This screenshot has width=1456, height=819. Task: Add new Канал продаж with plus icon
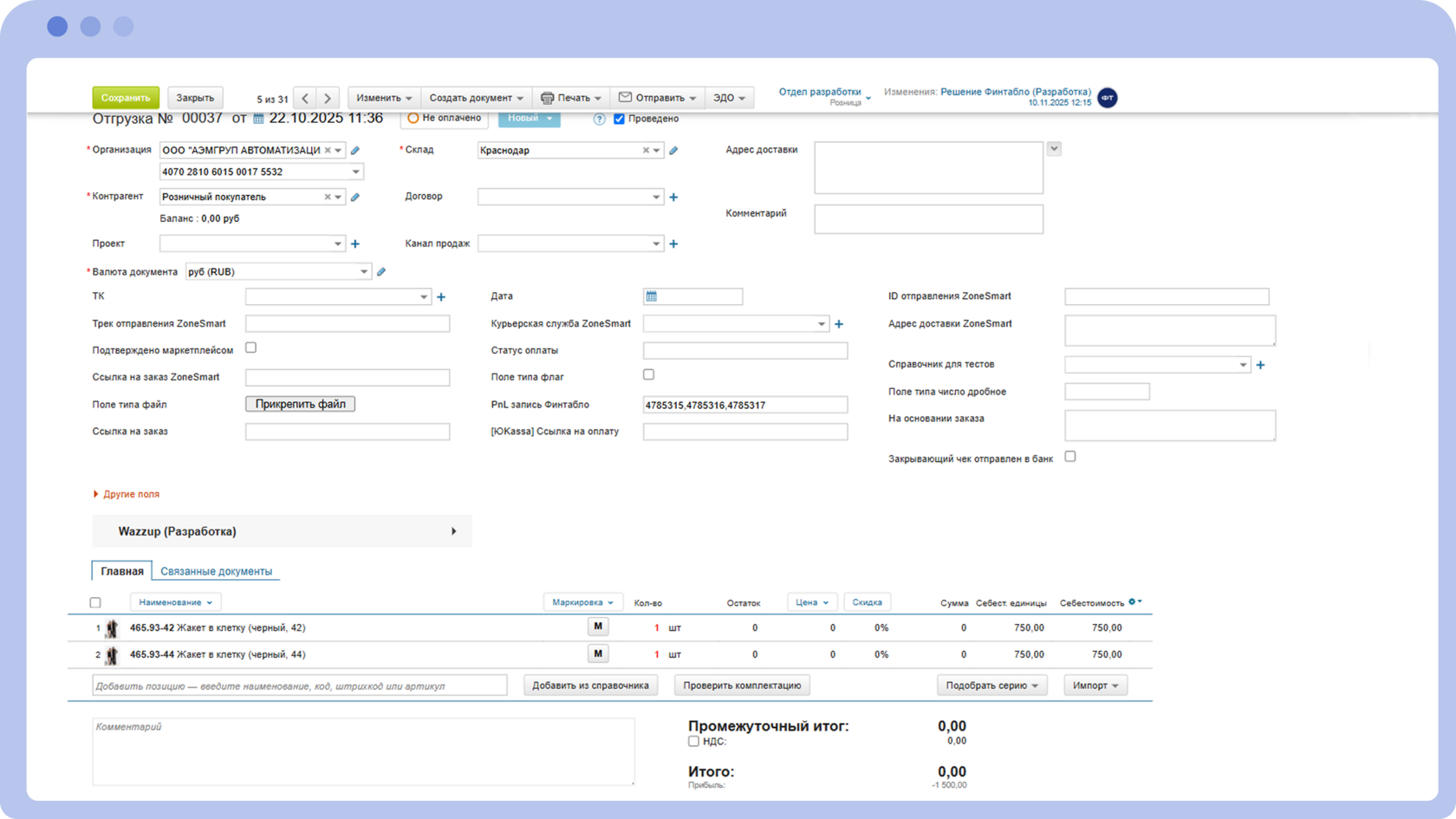tap(673, 244)
